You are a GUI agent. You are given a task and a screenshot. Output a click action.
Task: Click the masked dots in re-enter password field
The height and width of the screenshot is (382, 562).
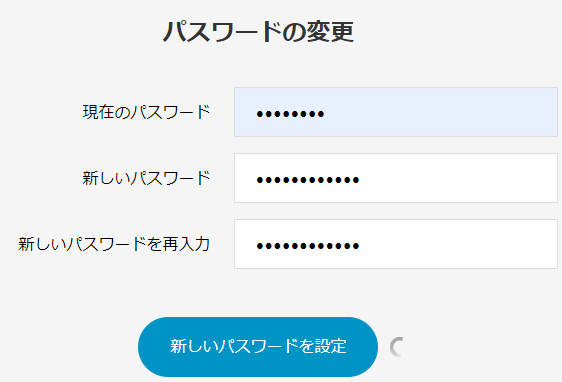(x=308, y=246)
